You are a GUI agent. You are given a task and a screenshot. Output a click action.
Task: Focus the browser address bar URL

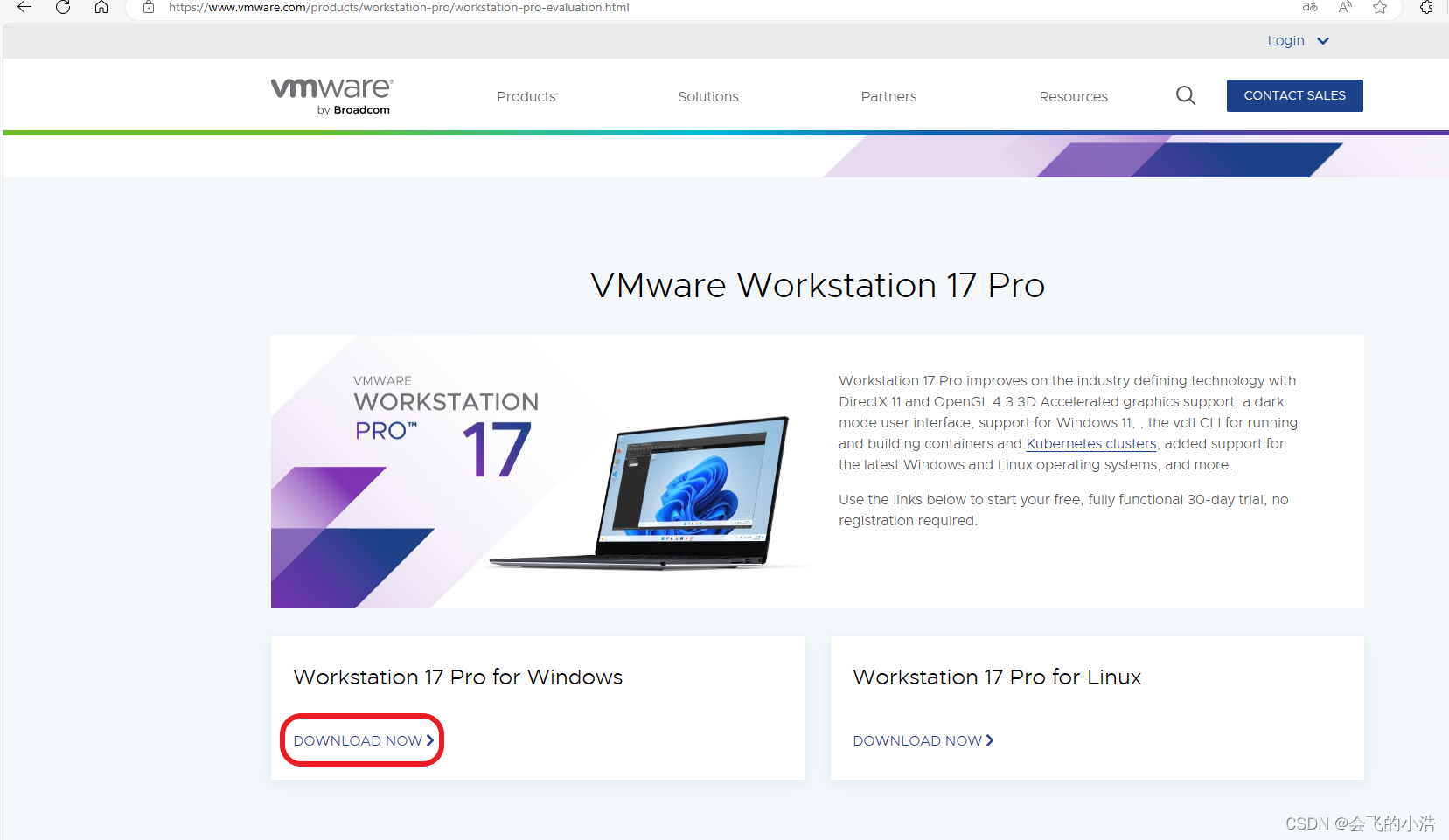[x=399, y=7]
